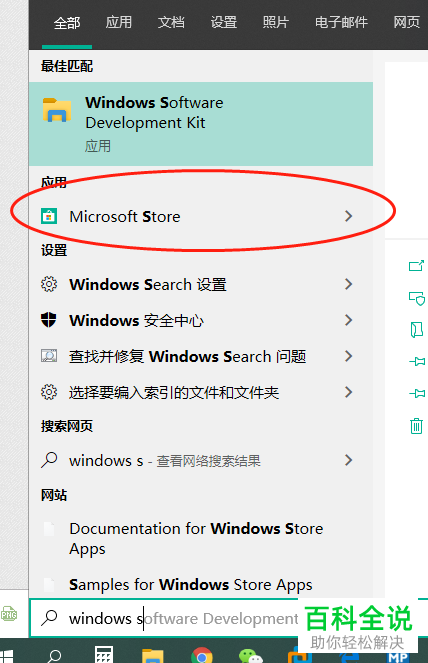The image size is (428, 663).
Task: Open File Explorer from the taskbar
Action: 153,655
